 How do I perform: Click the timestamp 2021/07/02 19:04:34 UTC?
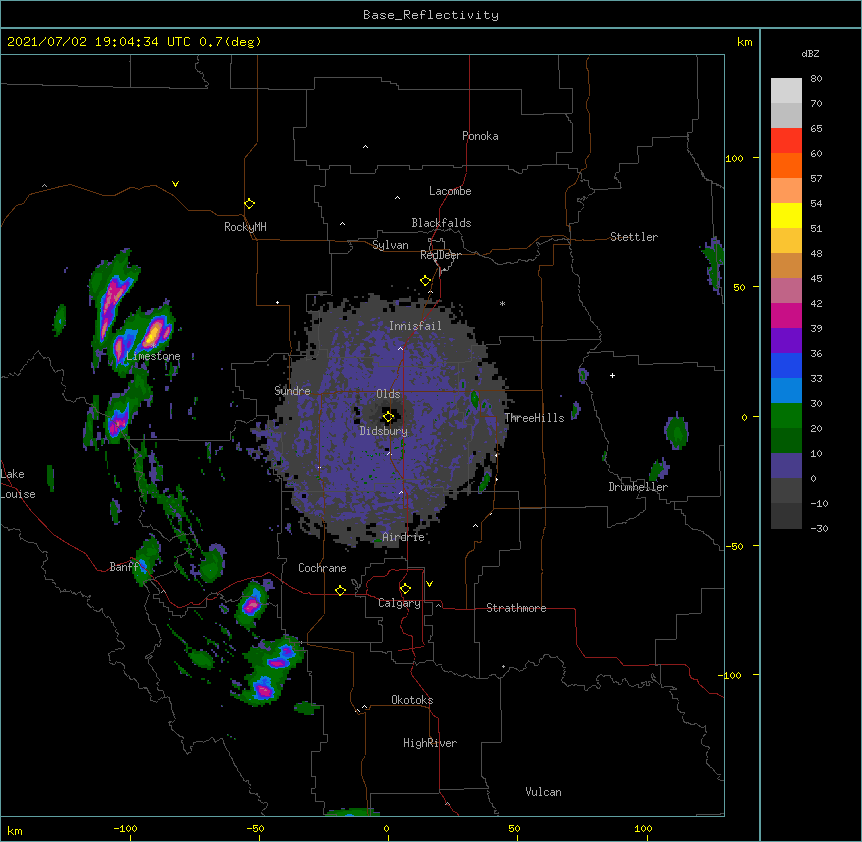tap(99, 42)
